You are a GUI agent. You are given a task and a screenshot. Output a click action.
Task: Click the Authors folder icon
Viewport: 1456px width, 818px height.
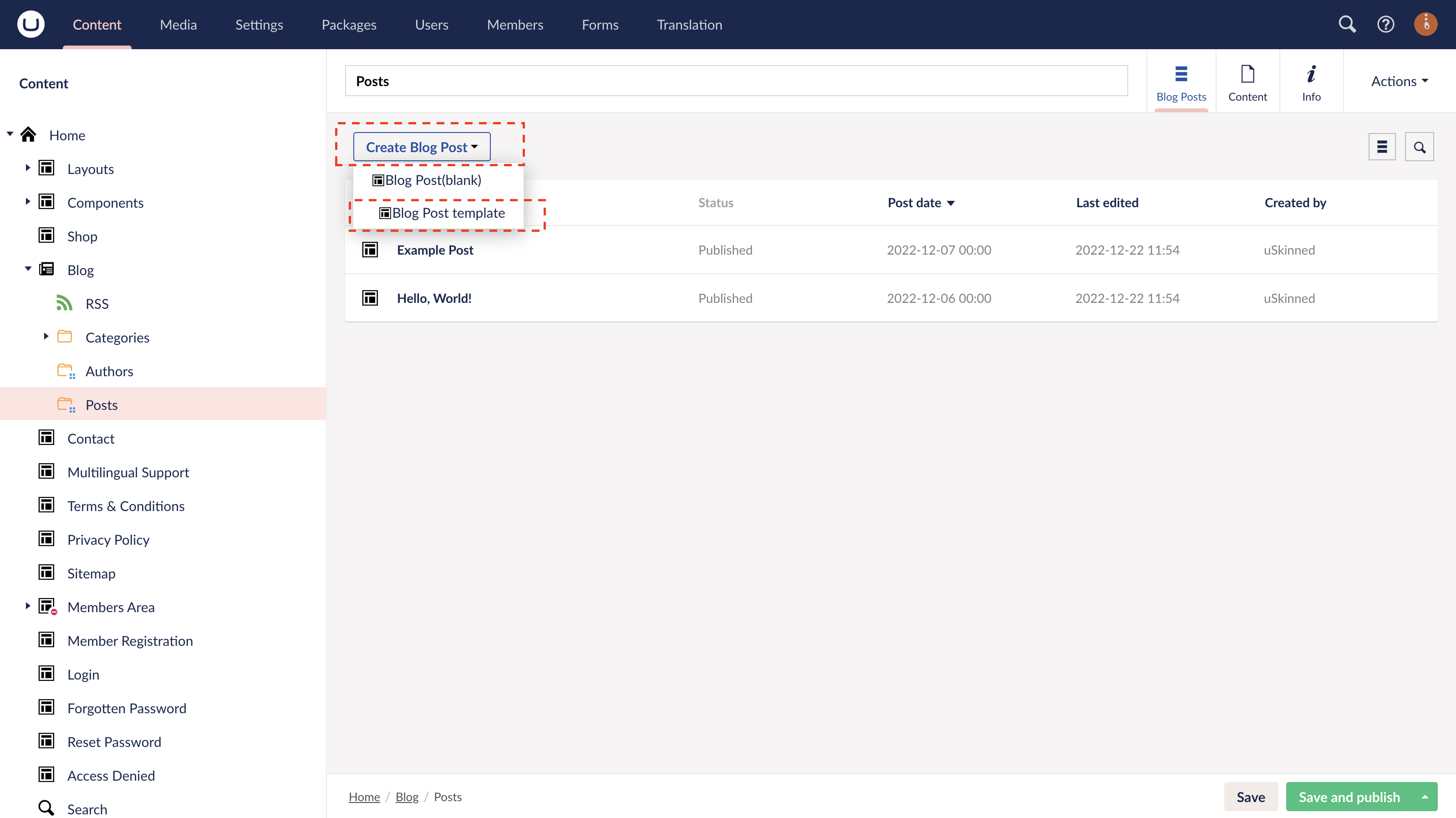(66, 371)
